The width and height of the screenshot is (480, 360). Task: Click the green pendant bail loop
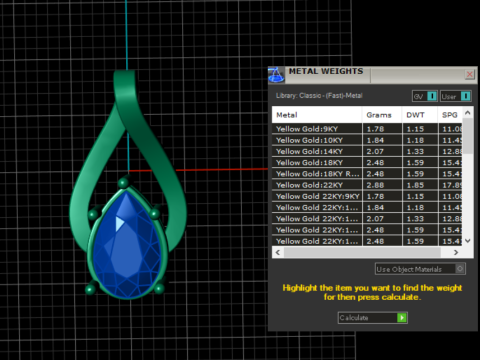125,87
